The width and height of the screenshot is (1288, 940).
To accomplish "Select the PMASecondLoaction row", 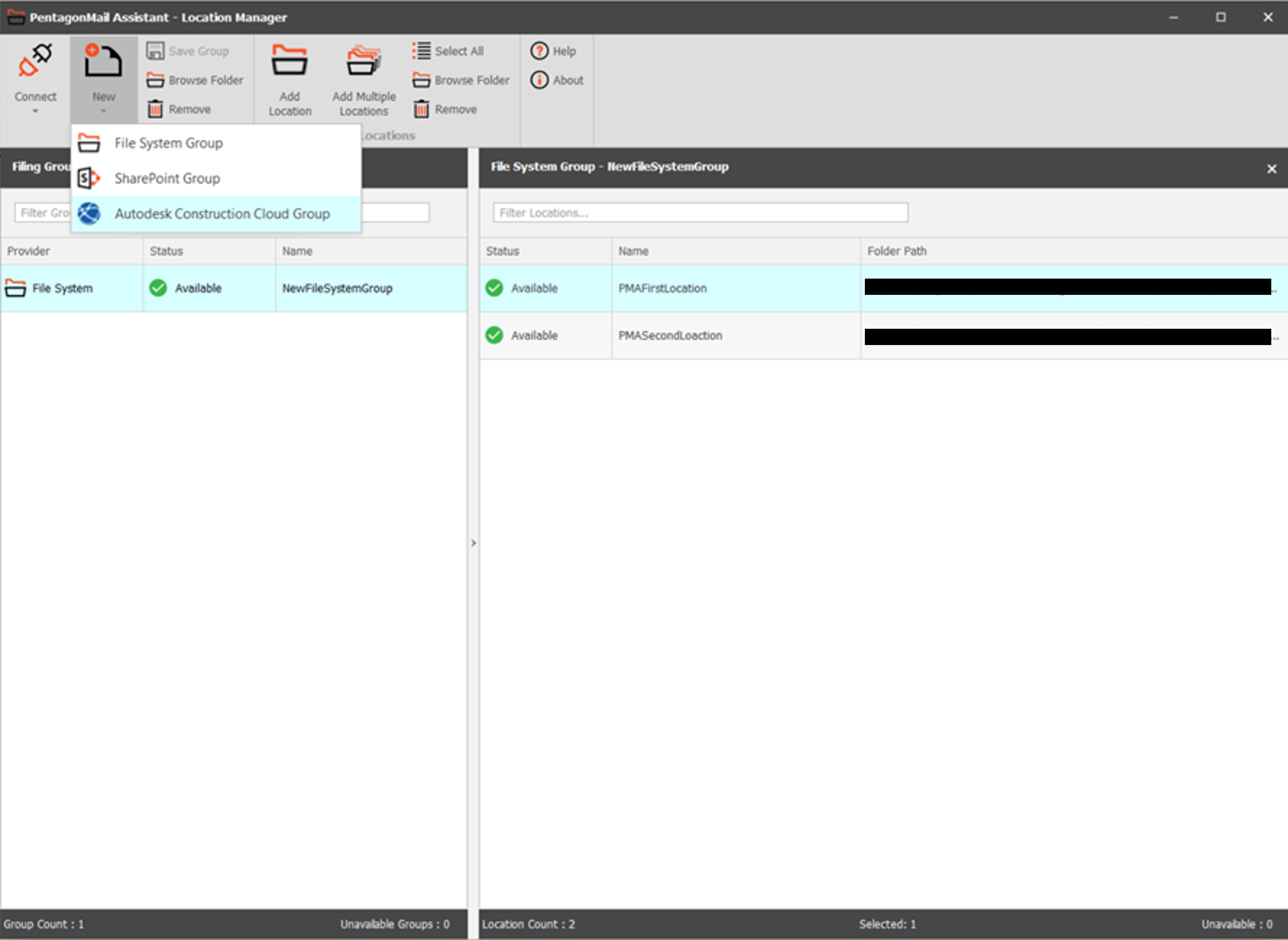I will click(670, 335).
